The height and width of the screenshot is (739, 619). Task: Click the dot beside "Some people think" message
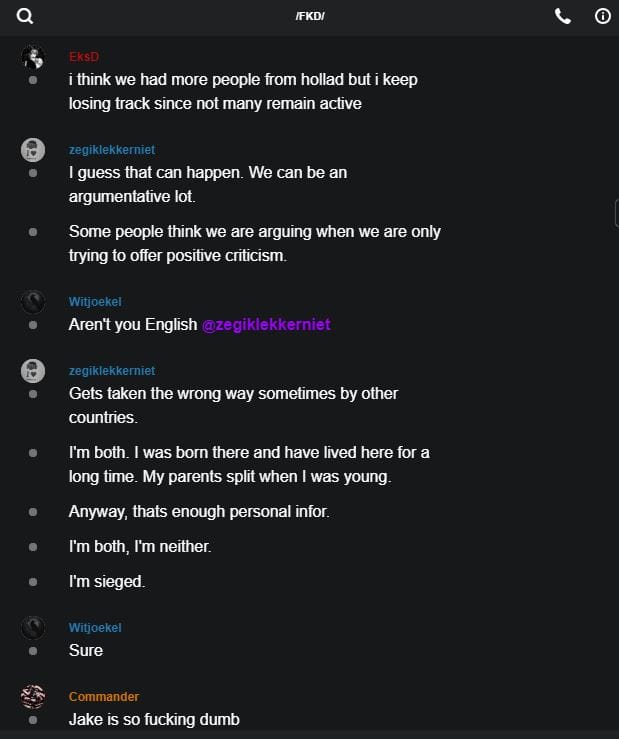click(33, 232)
